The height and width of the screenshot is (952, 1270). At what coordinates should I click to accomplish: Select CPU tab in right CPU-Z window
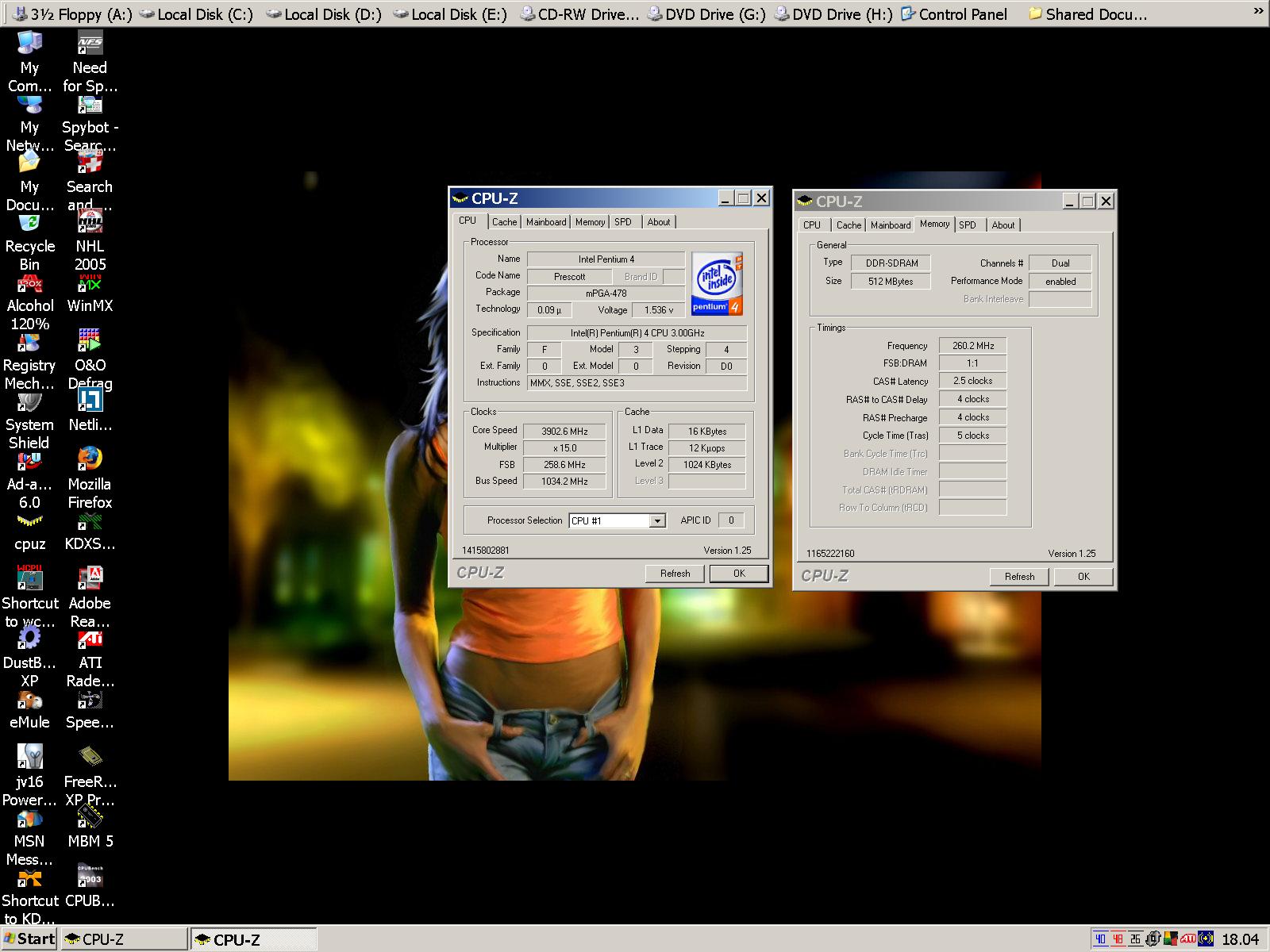tap(812, 225)
